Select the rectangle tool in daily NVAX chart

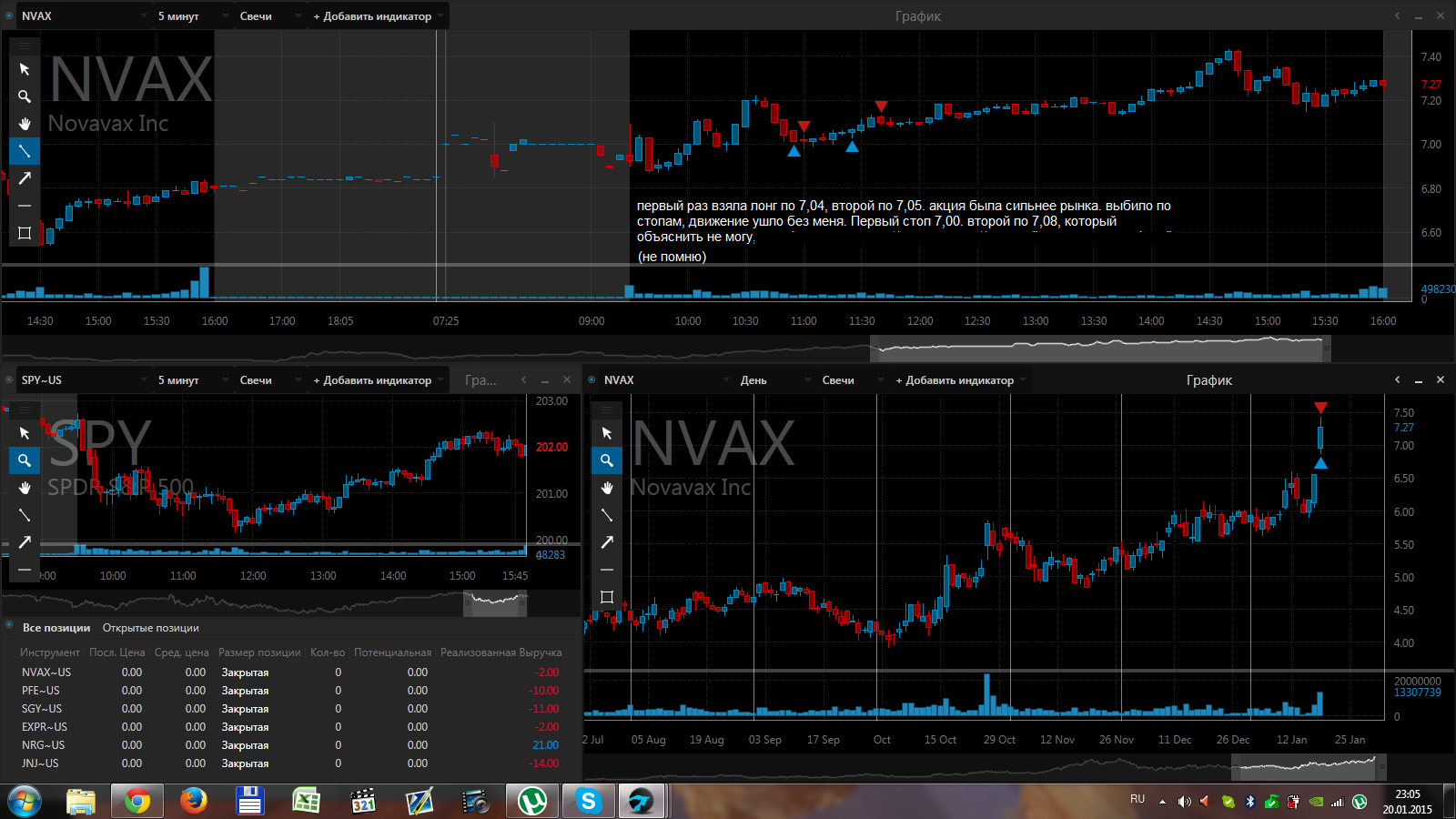[607, 597]
